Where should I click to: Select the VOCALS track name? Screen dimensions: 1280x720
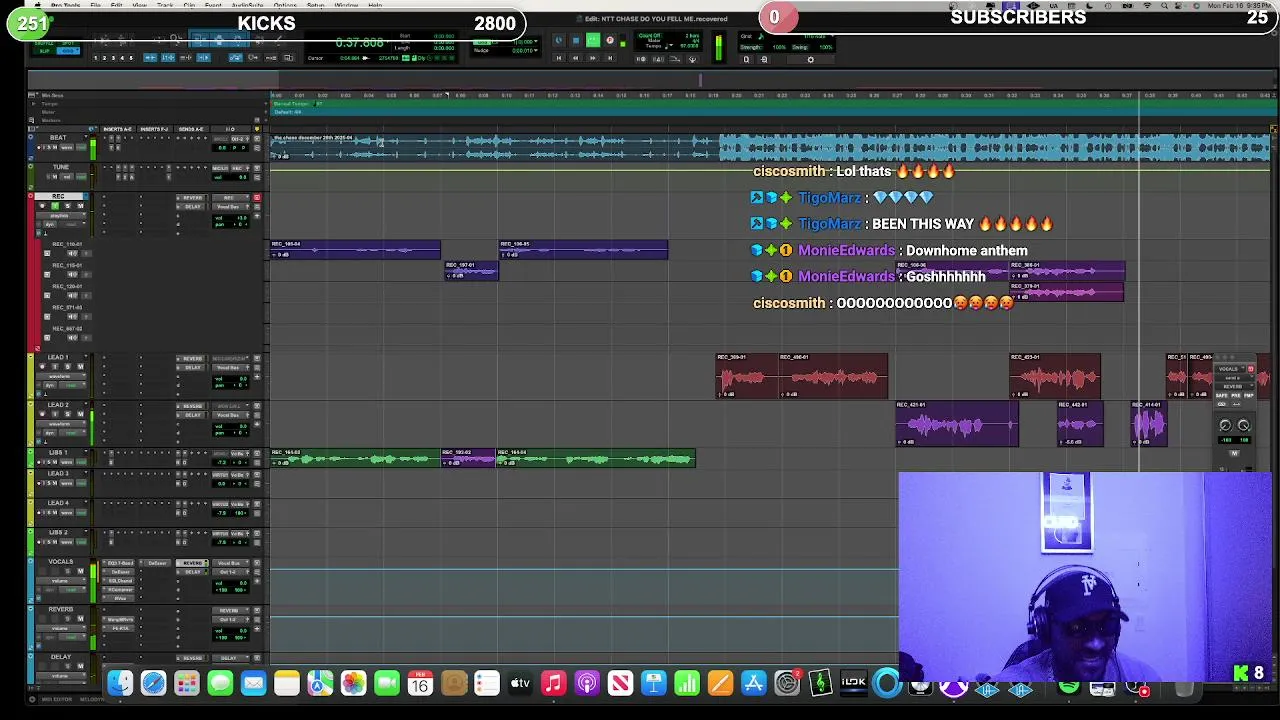(x=61, y=561)
